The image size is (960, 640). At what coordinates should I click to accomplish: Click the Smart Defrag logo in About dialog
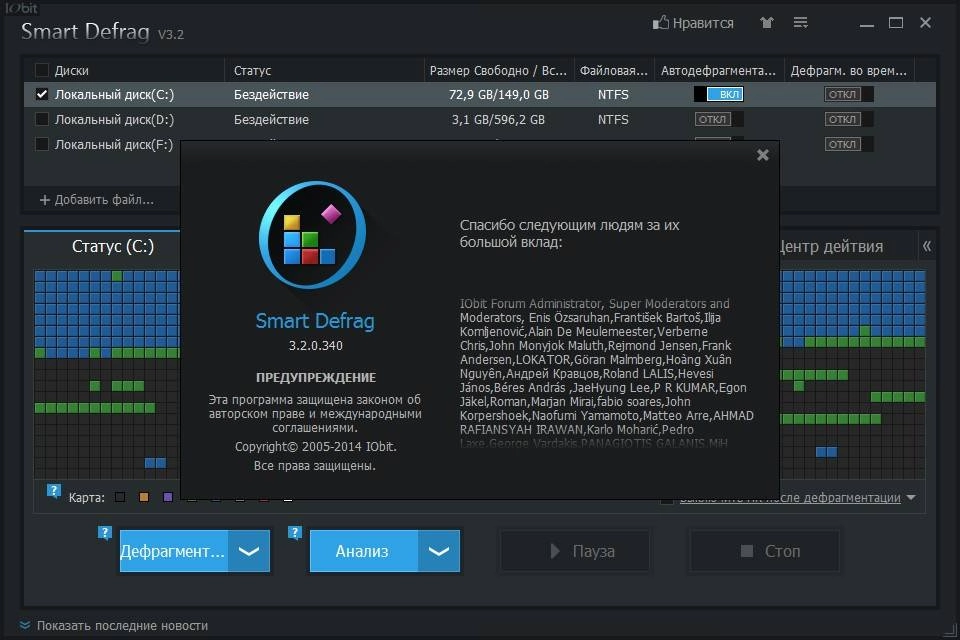point(313,235)
